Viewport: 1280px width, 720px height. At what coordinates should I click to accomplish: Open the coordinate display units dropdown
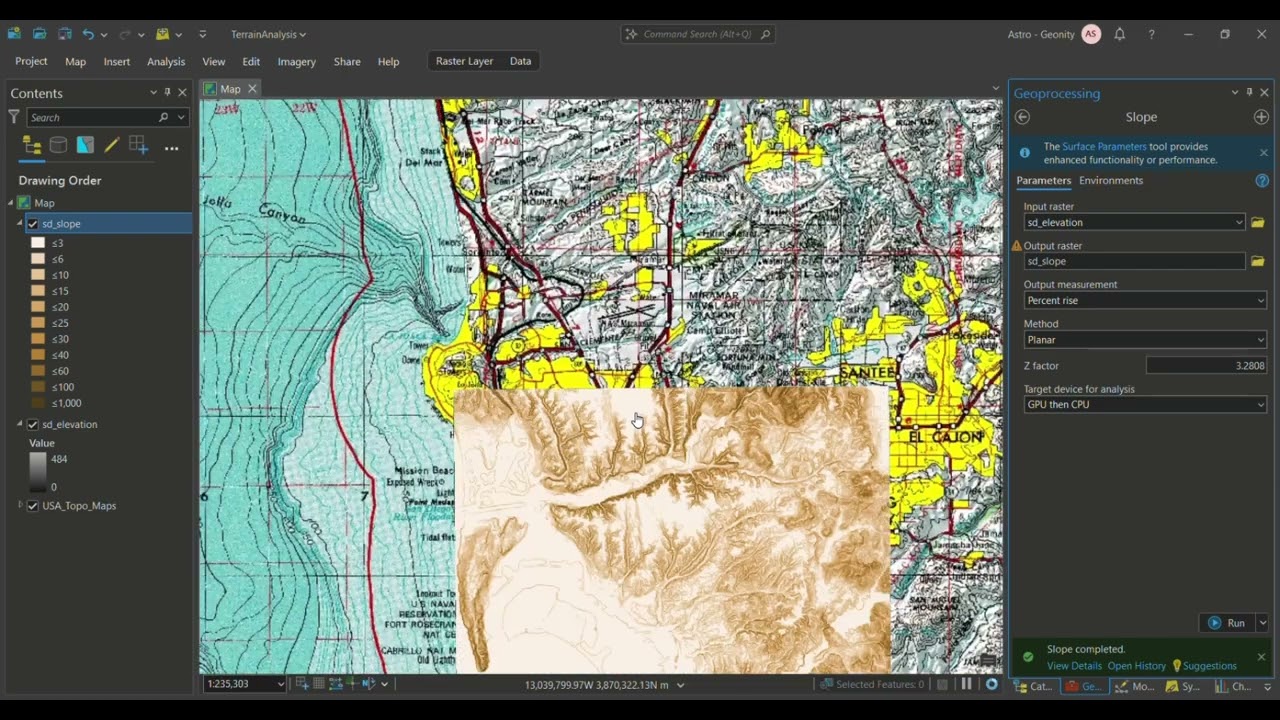click(x=681, y=685)
